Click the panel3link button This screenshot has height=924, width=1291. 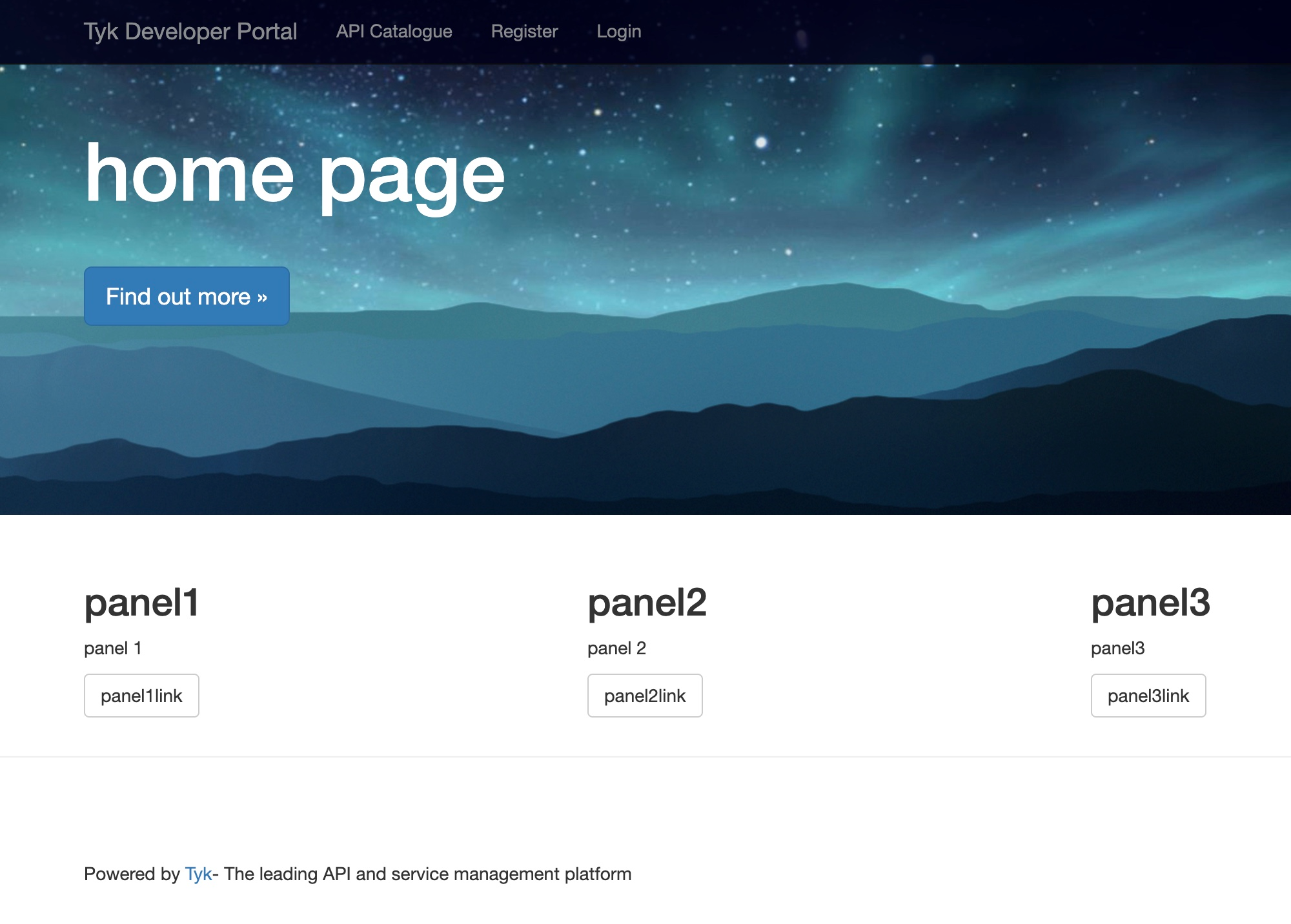(1148, 695)
